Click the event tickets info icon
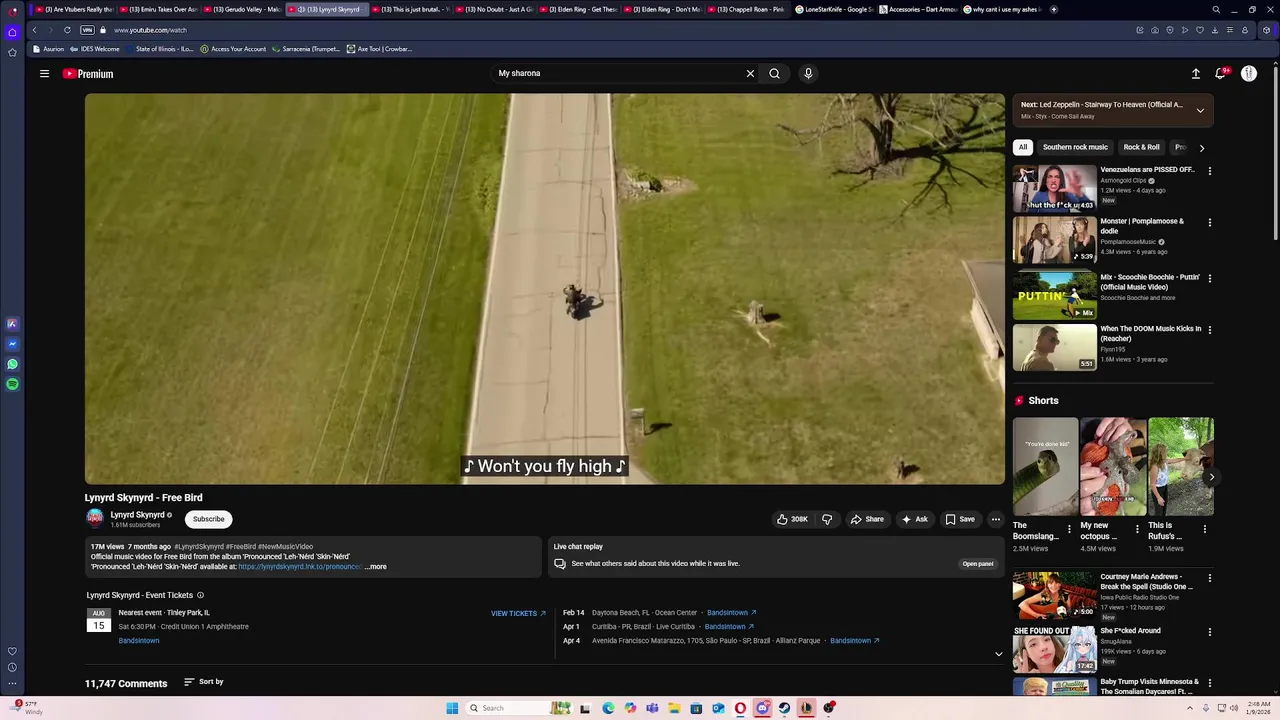The height and width of the screenshot is (720, 1280). point(200,595)
